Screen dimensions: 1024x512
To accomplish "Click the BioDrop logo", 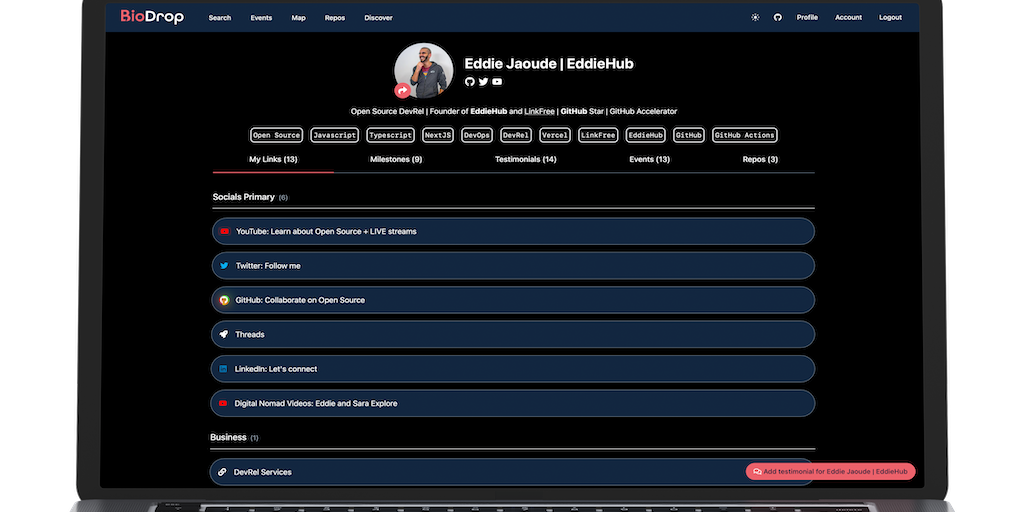I will (152, 16).
